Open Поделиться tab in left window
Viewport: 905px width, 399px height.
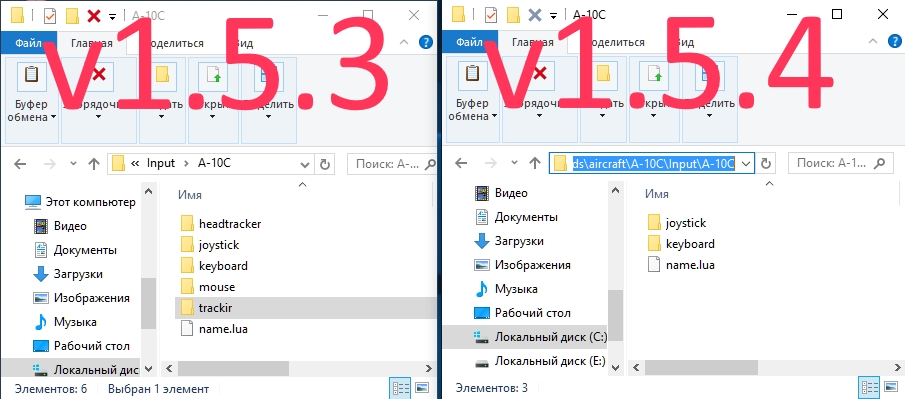(173, 43)
